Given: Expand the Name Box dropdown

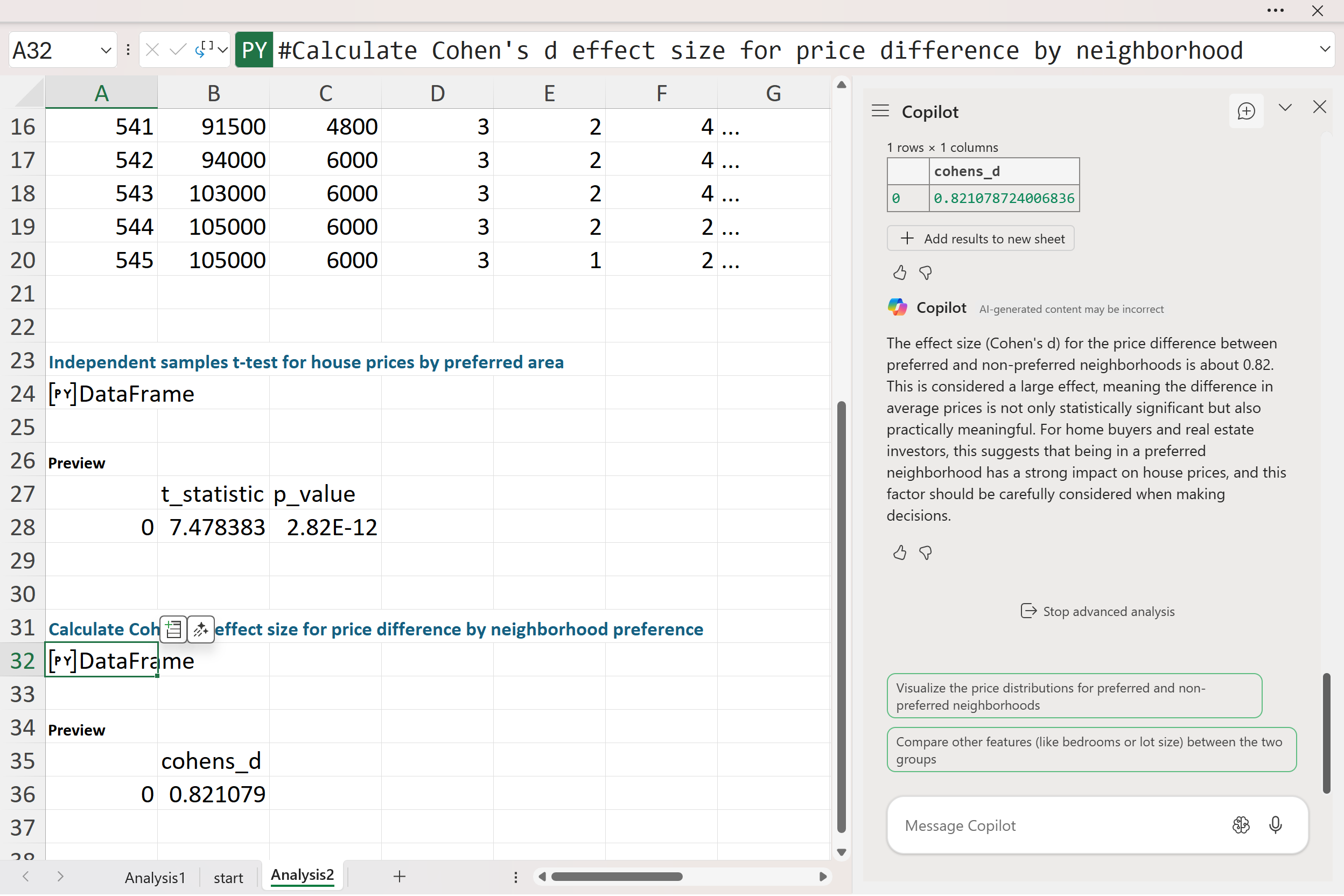Looking at the screenshot, I should [x=106, y=50].
